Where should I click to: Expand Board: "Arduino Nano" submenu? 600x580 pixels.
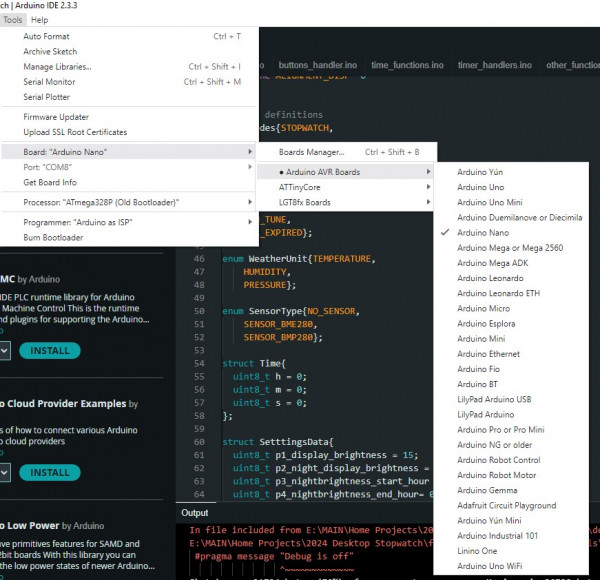129,152
